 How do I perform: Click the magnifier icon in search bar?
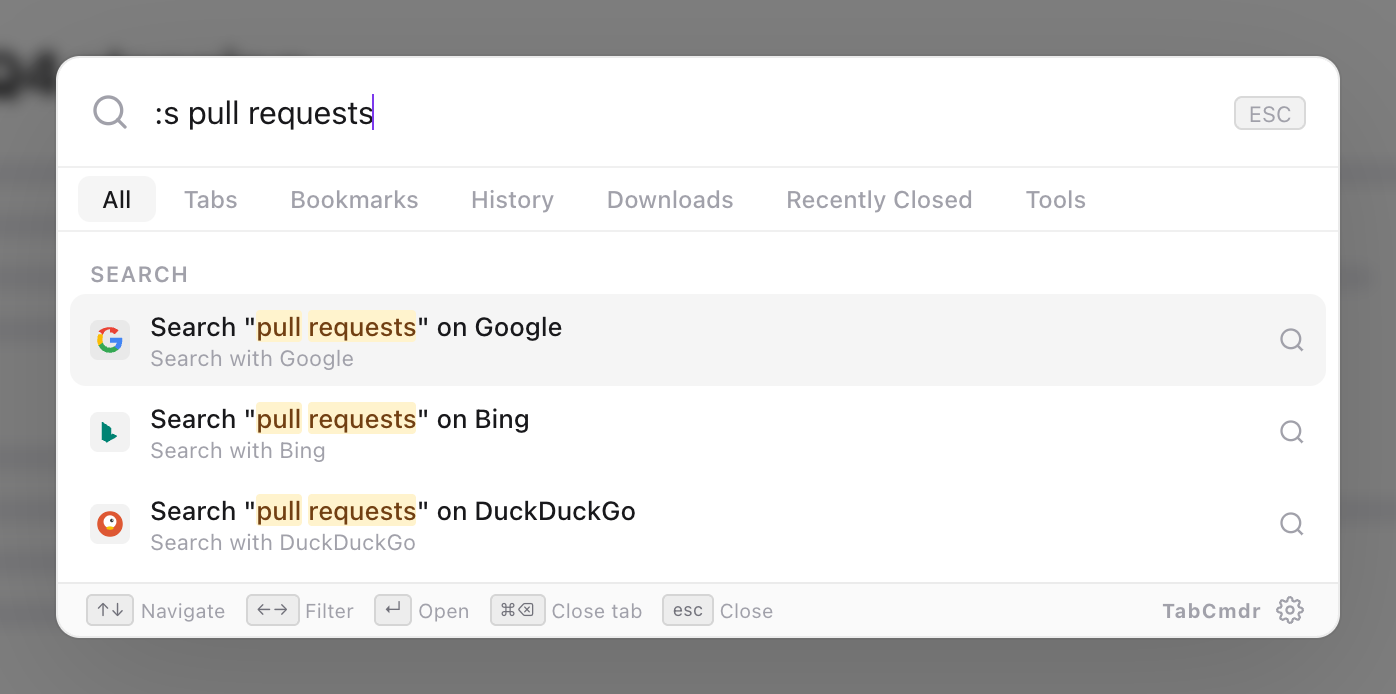[110, 113]
